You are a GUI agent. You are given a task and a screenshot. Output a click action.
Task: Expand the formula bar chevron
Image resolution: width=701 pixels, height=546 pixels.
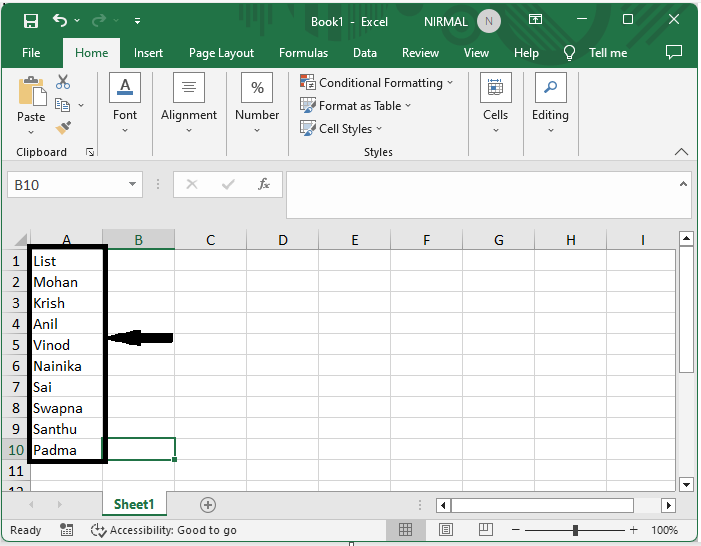683,184
